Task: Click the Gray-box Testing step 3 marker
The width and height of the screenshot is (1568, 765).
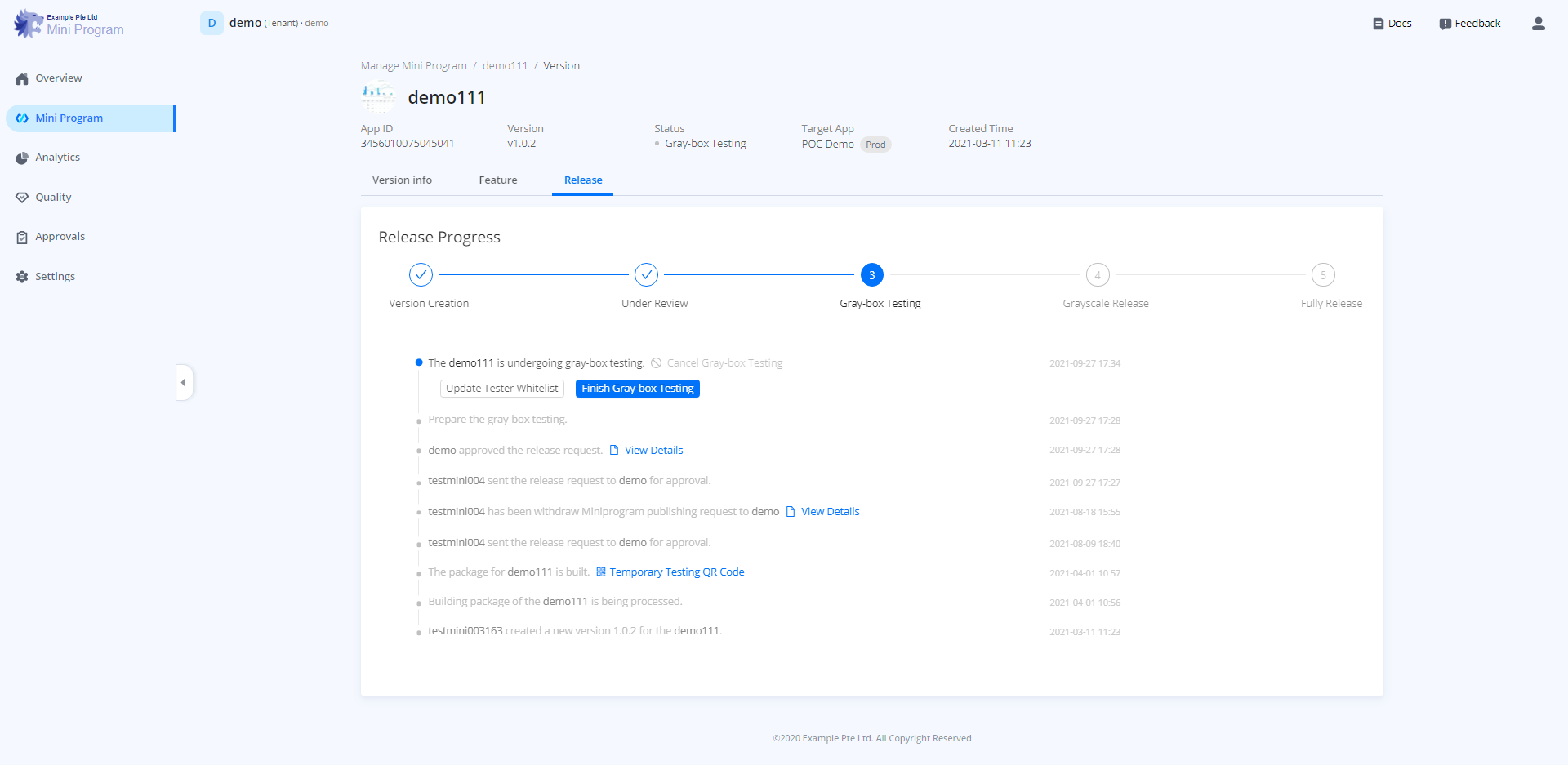Action: coord(871,275)
